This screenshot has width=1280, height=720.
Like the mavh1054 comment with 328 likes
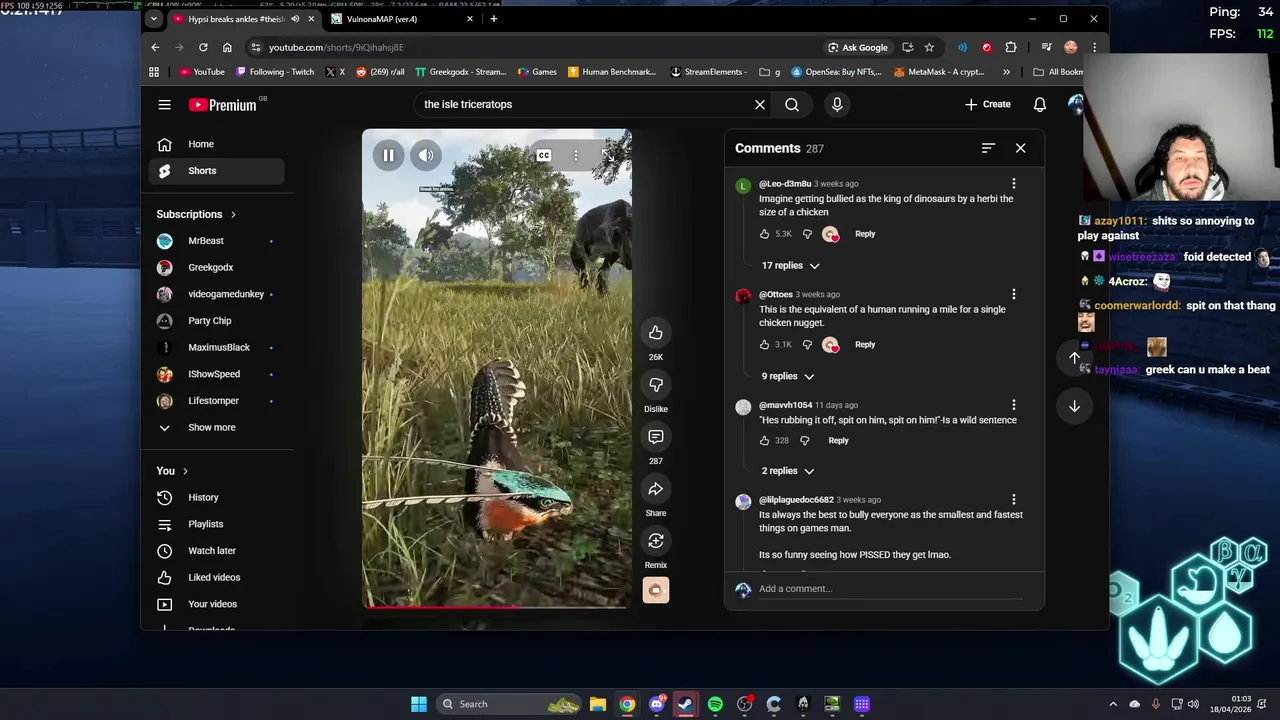click(765, 440)
